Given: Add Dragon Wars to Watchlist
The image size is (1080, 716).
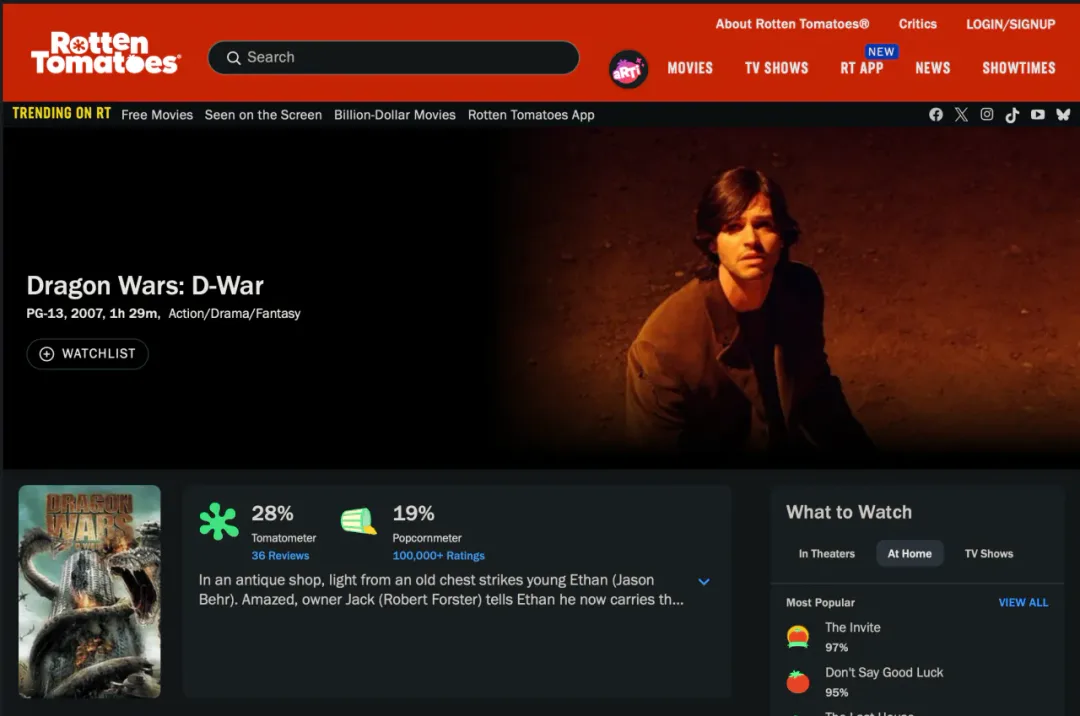Looking at the screenshot, I should pyautogui.click(x=87, y=354).
